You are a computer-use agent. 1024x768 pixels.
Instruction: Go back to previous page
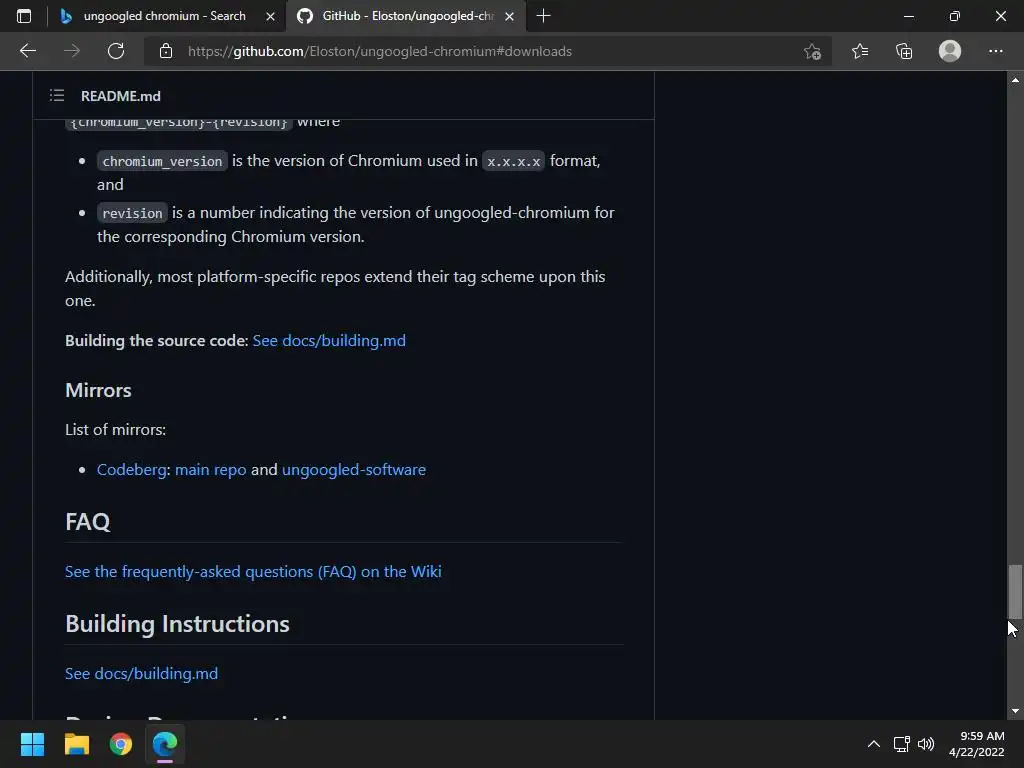pyautogui.click(x=27, y=51)
